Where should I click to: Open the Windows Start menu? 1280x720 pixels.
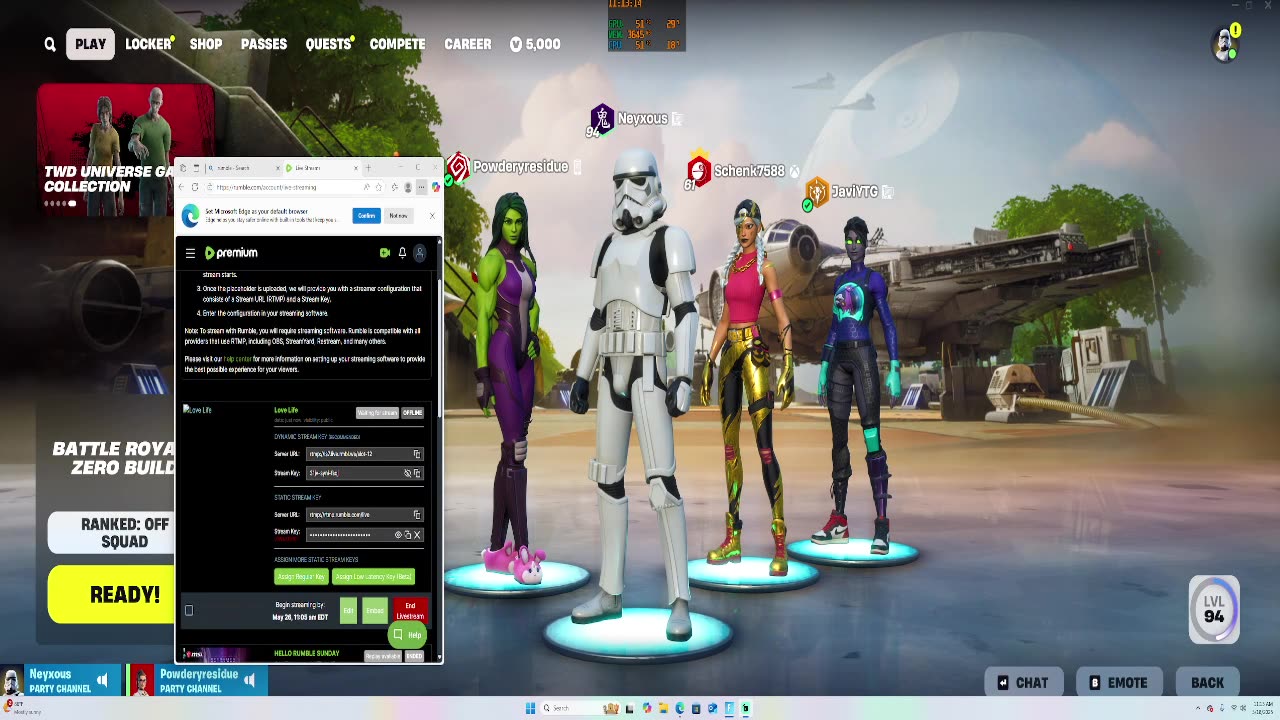click(530, 708)
